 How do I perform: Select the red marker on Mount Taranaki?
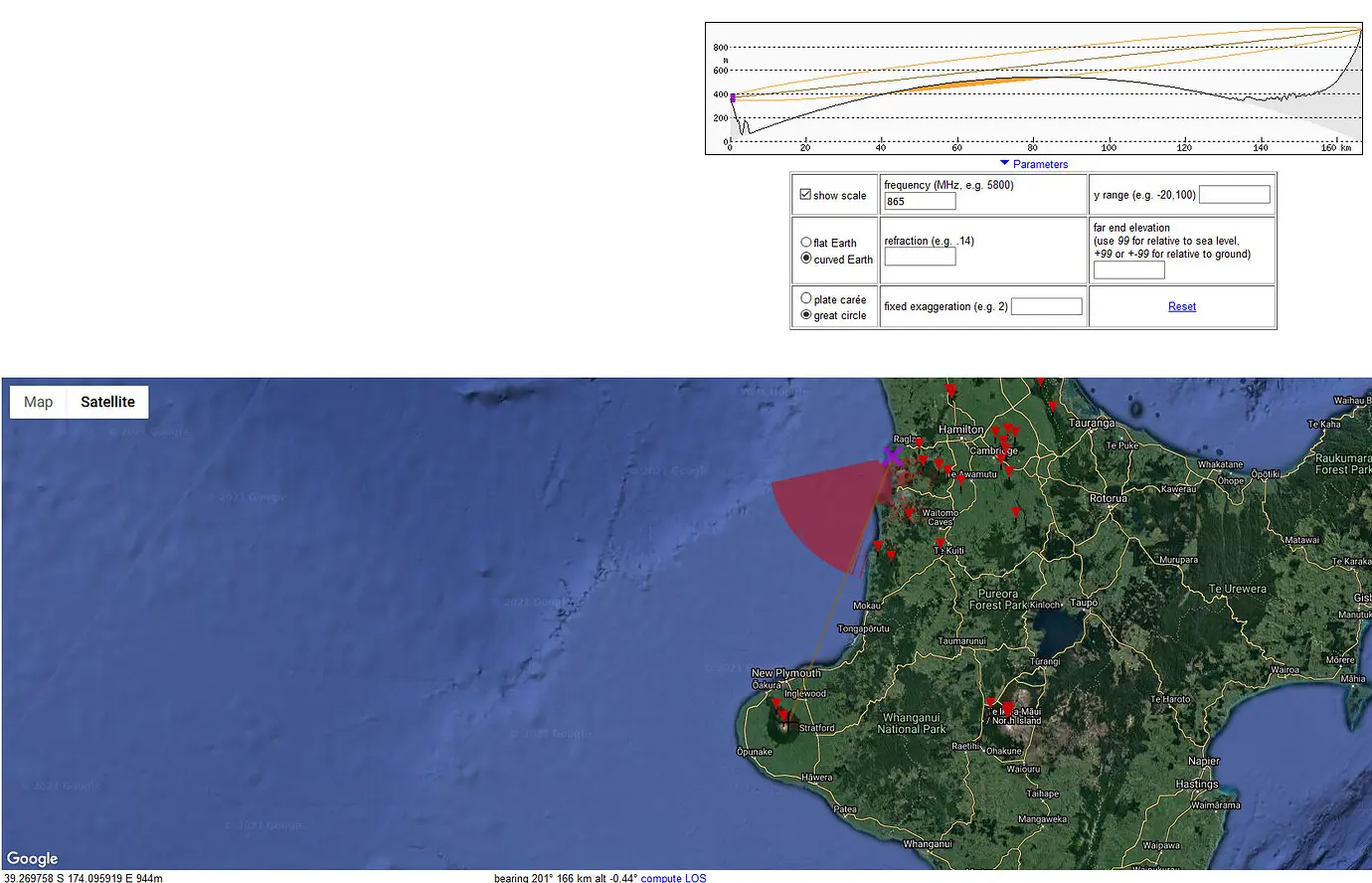(x=783, y=713)
